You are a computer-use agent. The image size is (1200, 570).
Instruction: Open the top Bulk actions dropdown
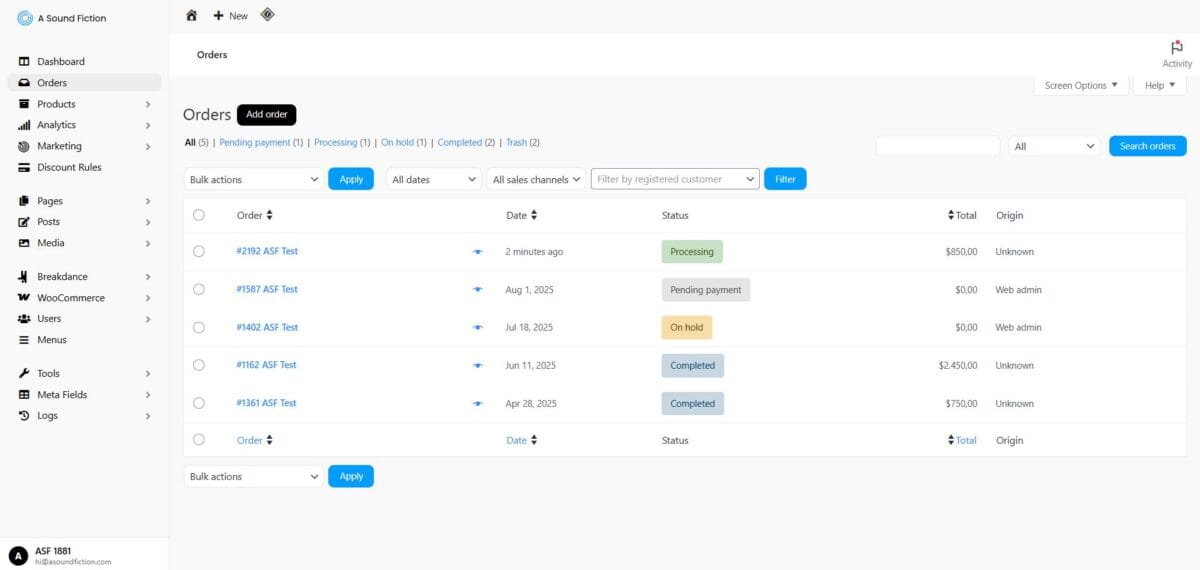click(x=253, y=179)
